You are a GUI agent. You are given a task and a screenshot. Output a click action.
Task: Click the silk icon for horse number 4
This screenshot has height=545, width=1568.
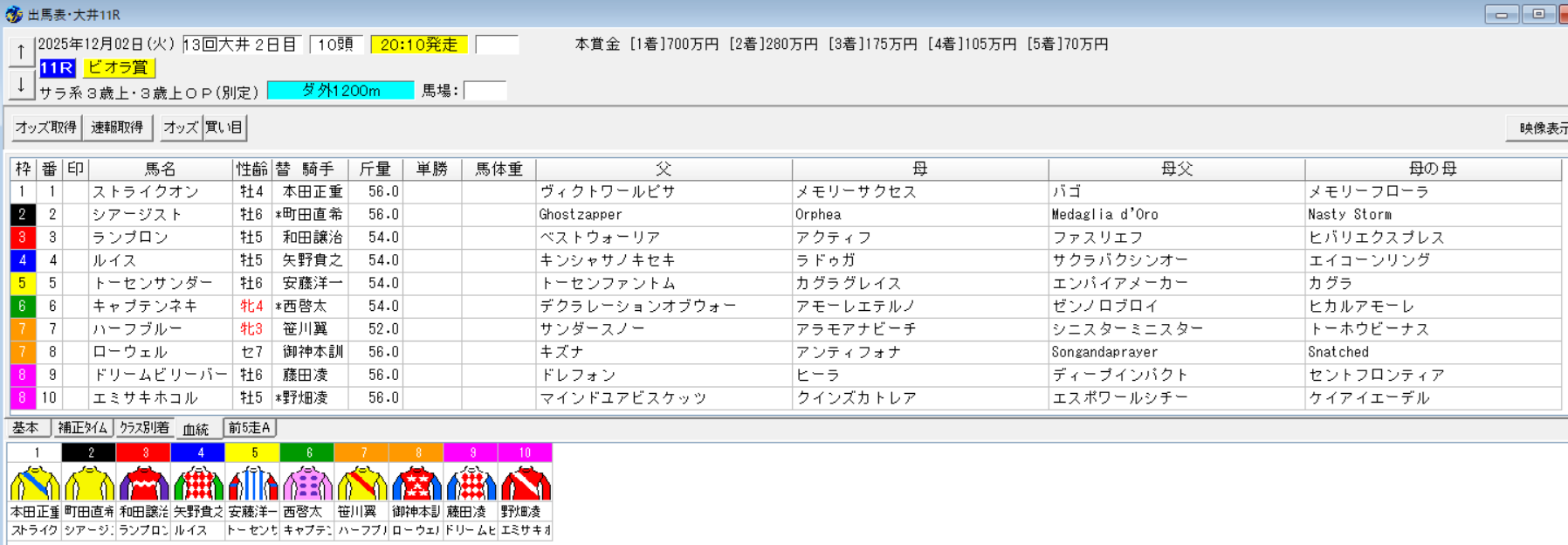[199, 483]
